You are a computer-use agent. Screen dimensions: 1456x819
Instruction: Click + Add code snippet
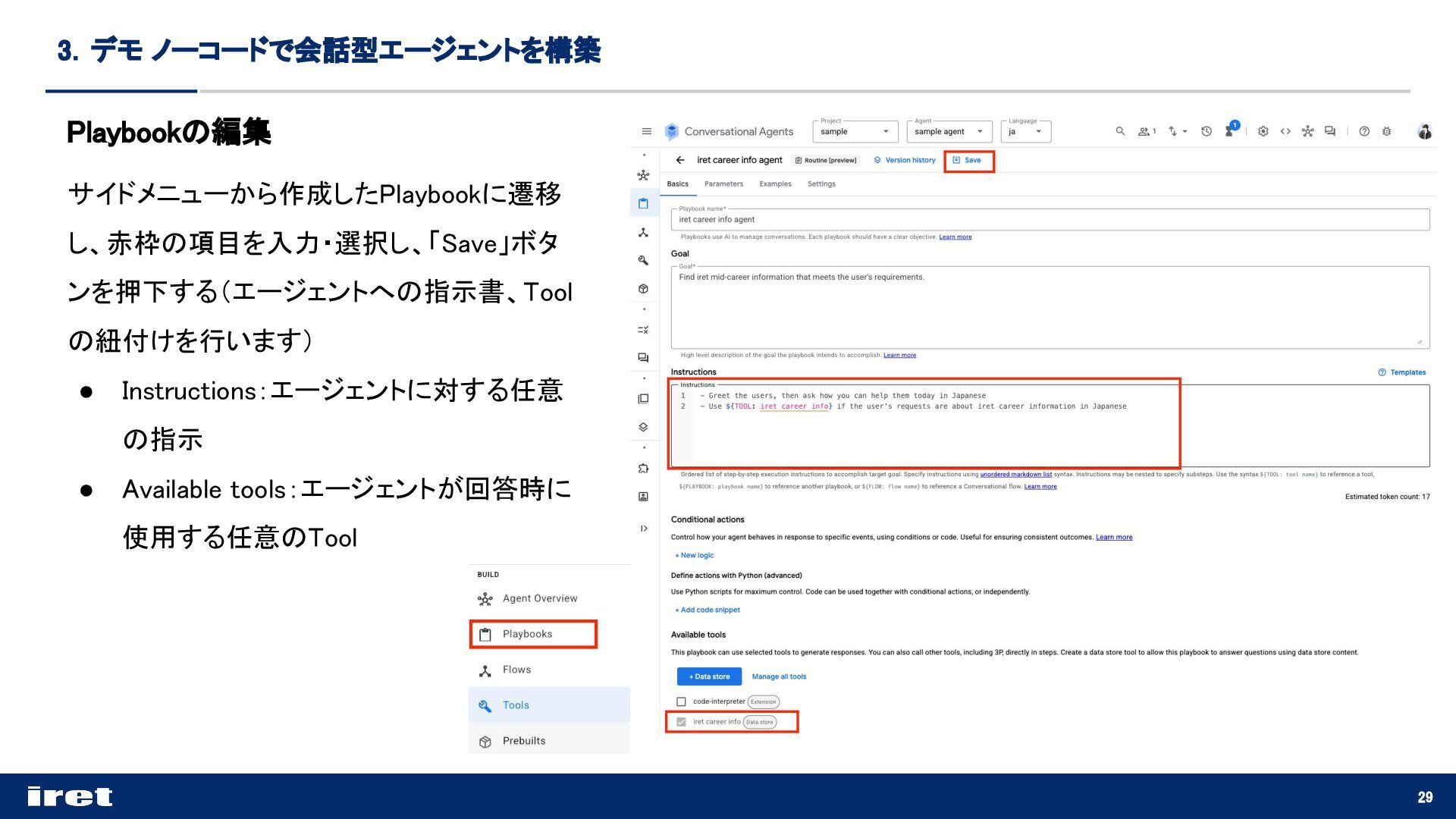pyautogui.click(x=708, y=610)
